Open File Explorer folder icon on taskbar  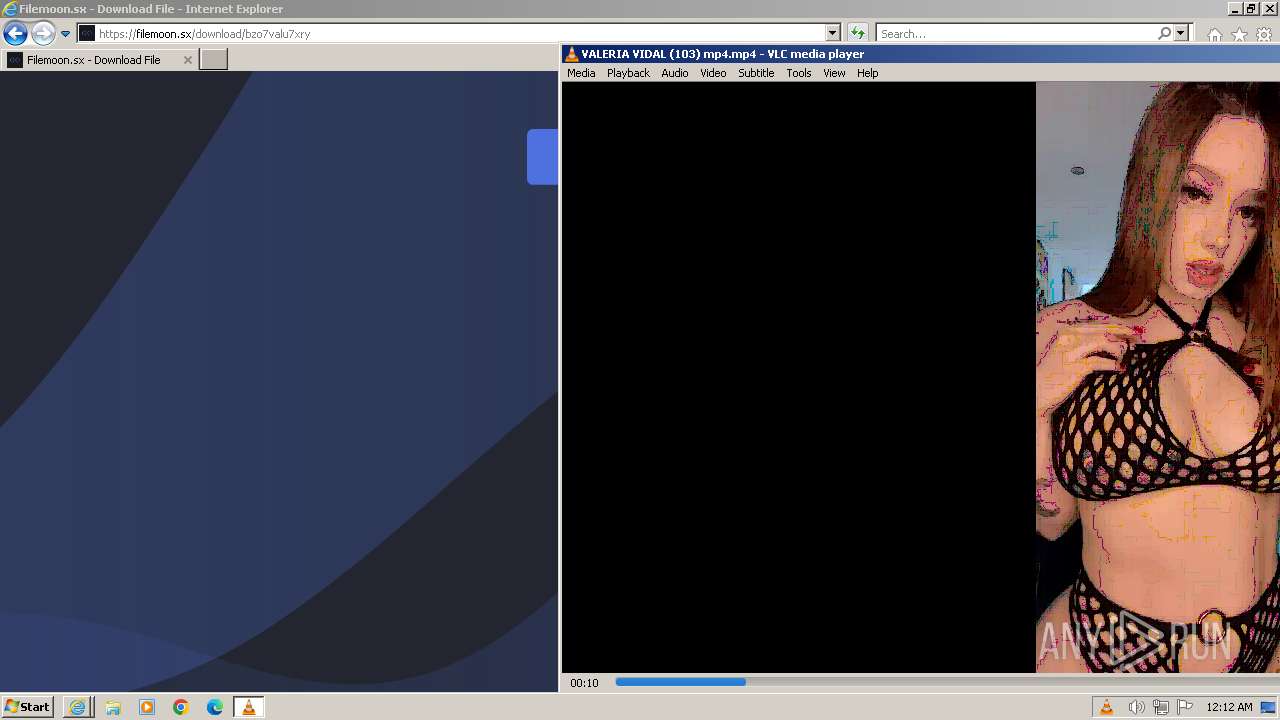coord(113,707)
